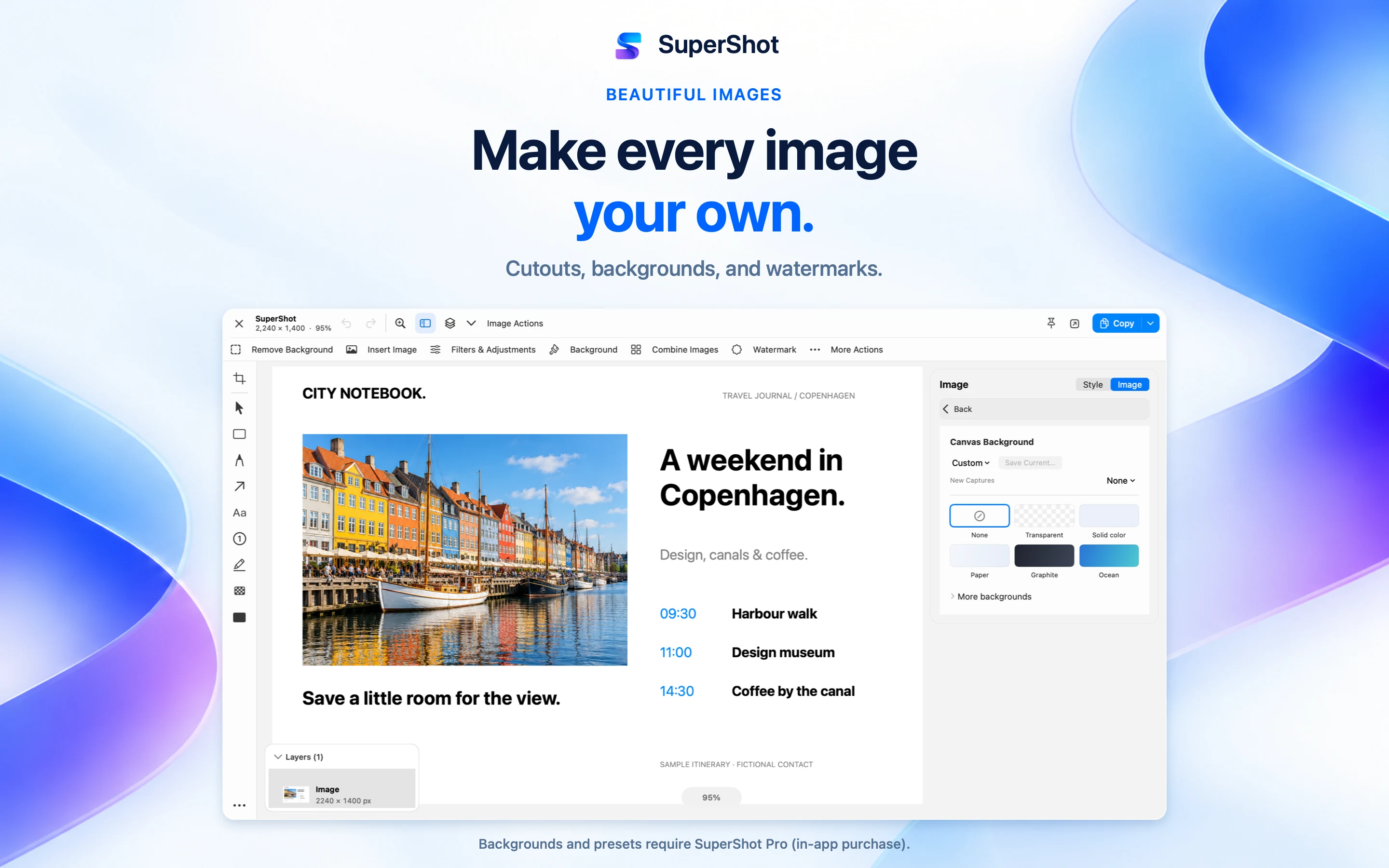This screenshot has width=1389, height=868.
Task: Open the Watermark action
Action: (764, 350)
